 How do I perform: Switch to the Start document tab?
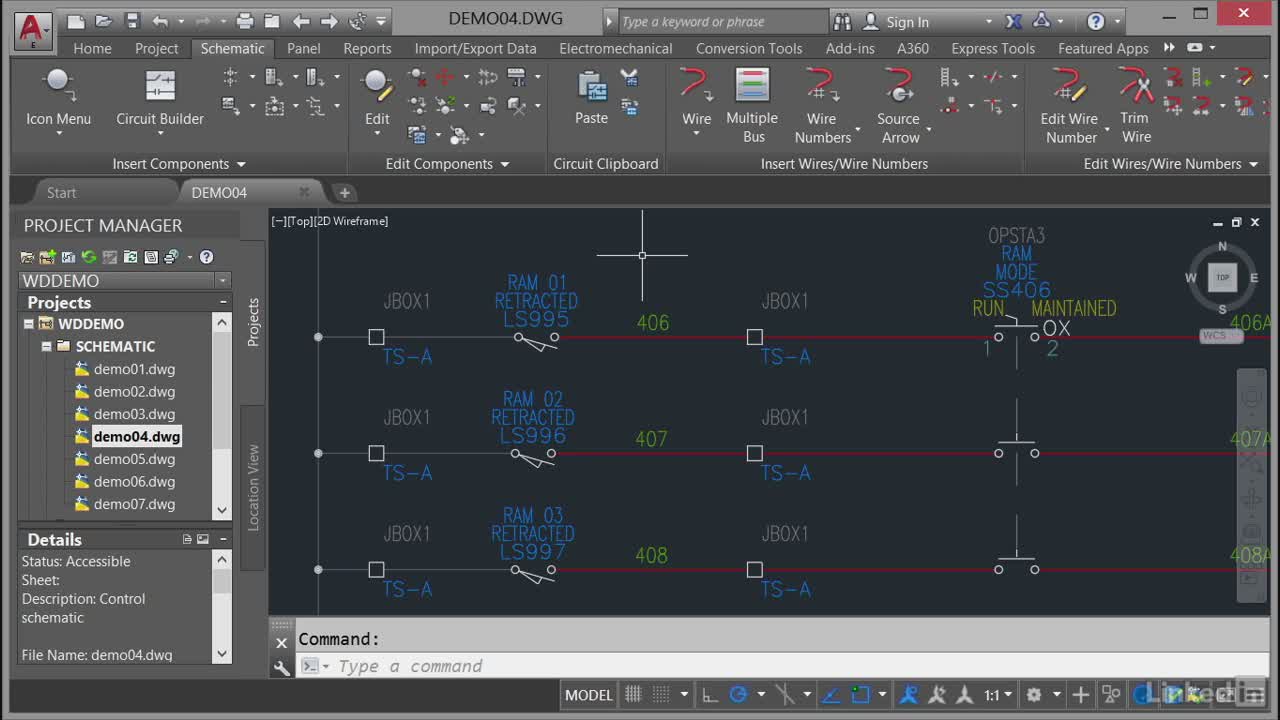click(61, 193)
